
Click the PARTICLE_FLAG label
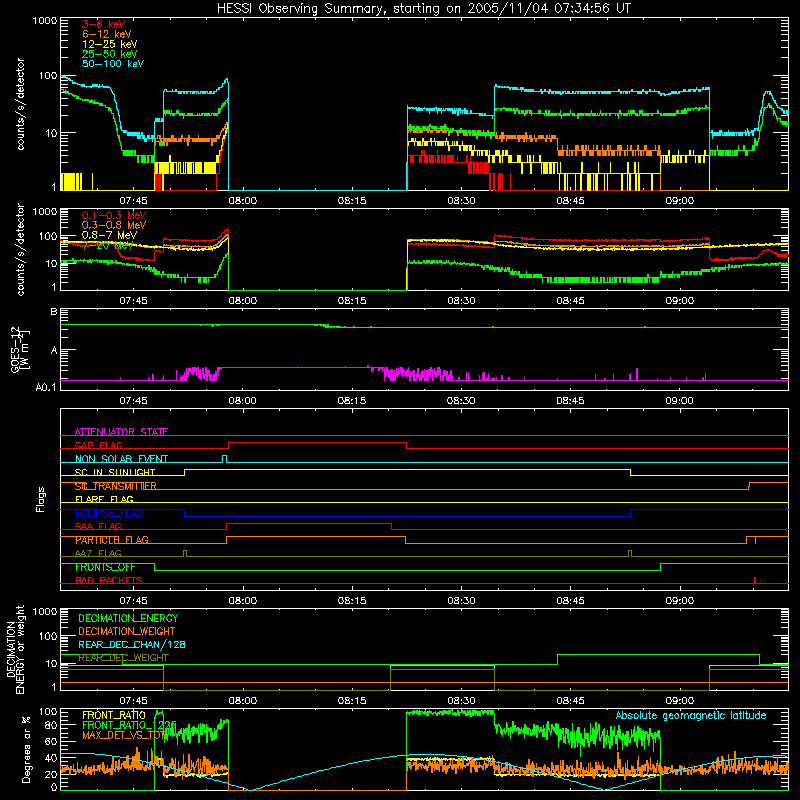coord(112,540)
